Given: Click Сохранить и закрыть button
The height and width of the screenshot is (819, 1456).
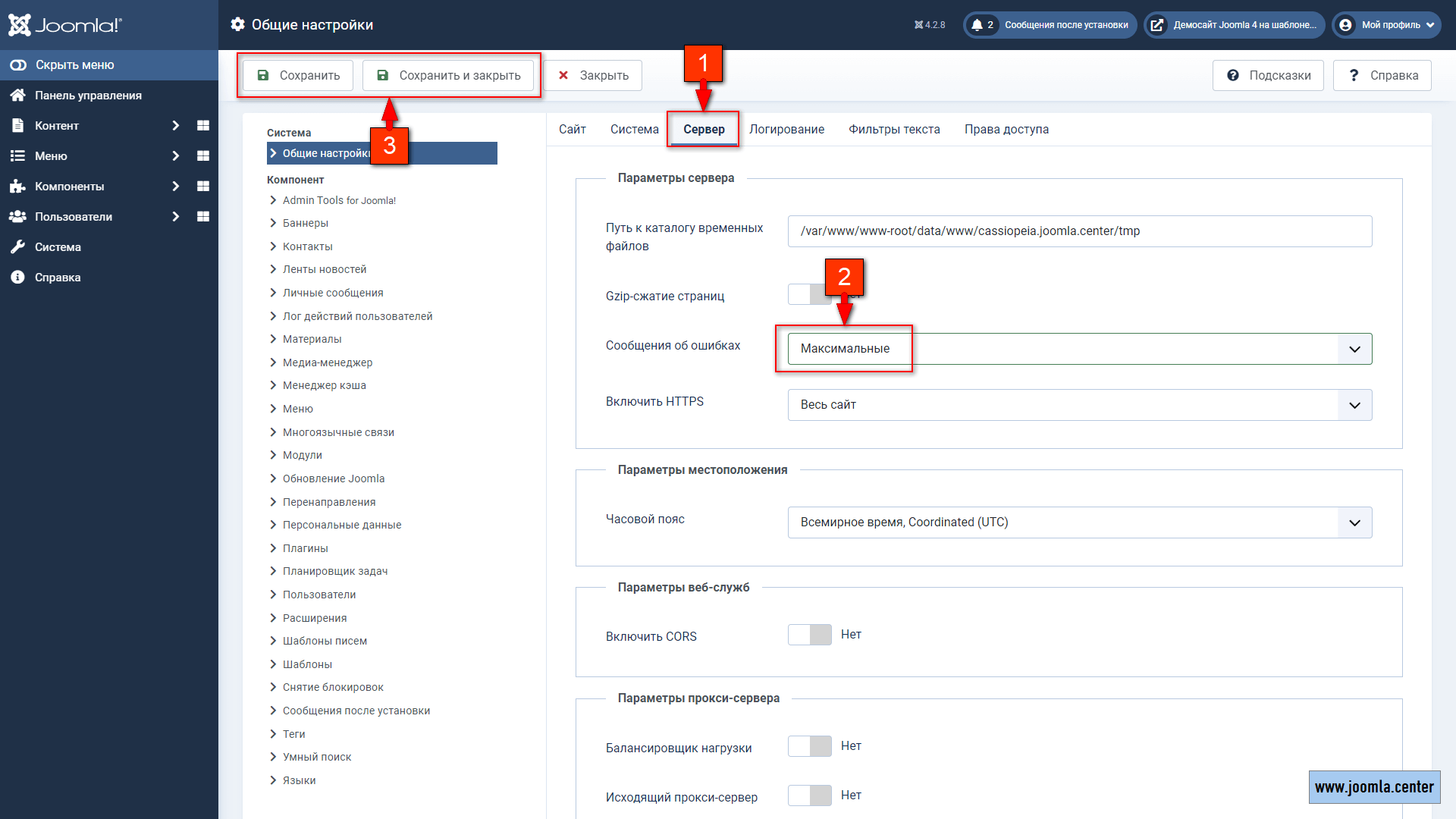Looking at the screenshot, I should pos(448,75).
